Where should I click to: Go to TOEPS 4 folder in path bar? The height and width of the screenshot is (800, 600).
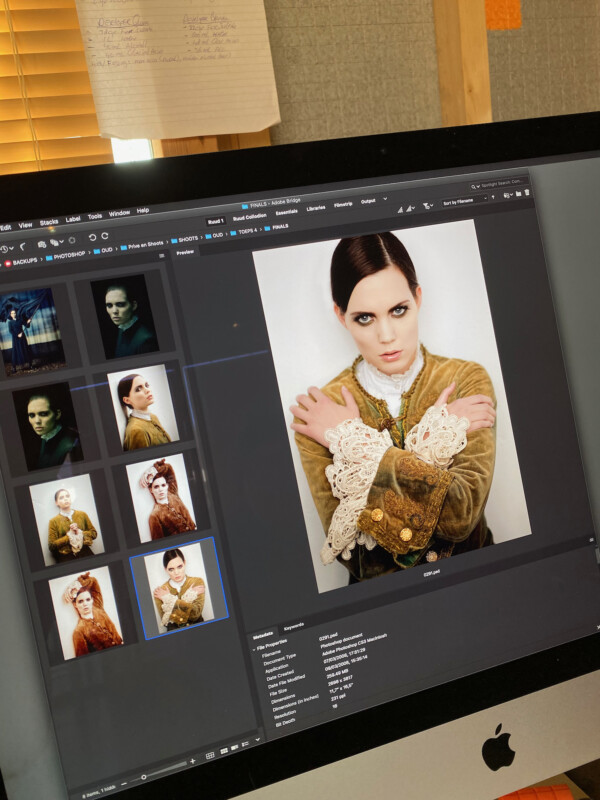(244, 232)
